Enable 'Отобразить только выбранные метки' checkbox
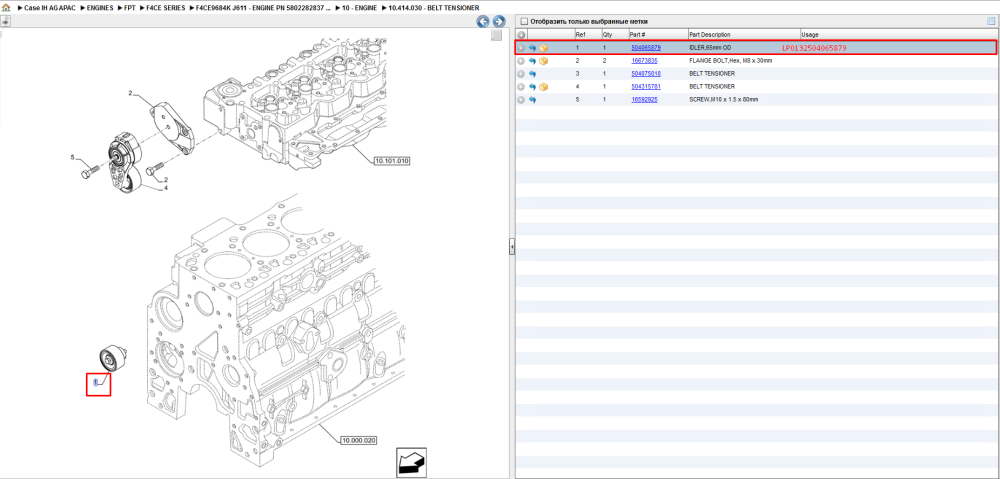Viewport: 1000px width, 479px height. (524, 21)
